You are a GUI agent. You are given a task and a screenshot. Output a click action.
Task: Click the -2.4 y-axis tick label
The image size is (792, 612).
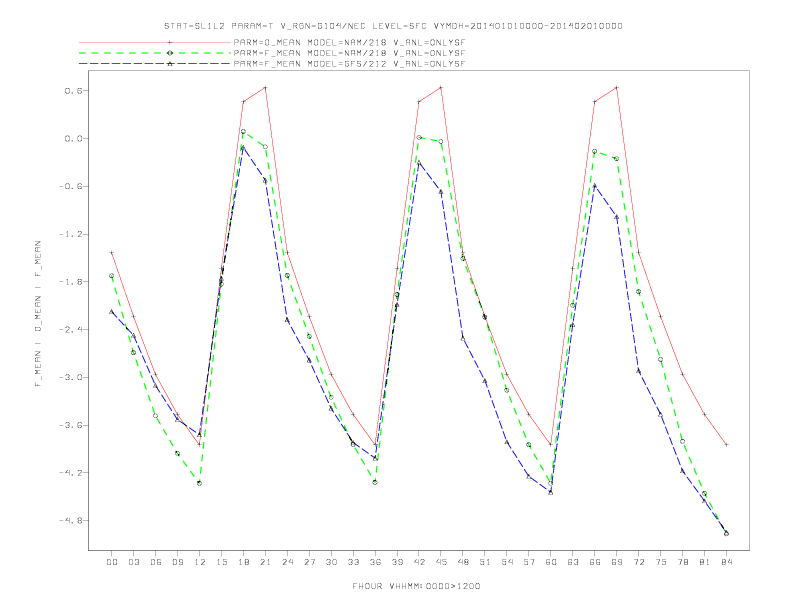click(x=69, y=330)
